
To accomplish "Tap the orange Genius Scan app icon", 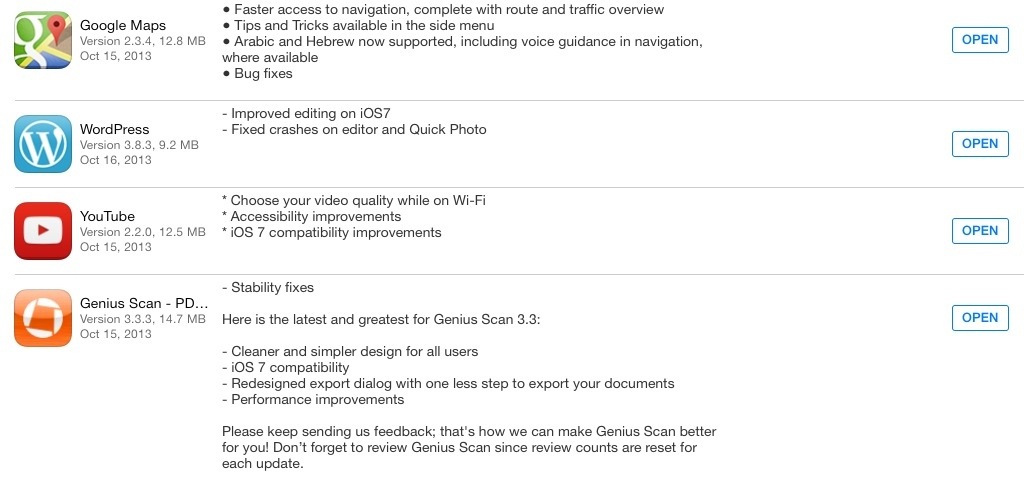I will [x=43, y=318].
